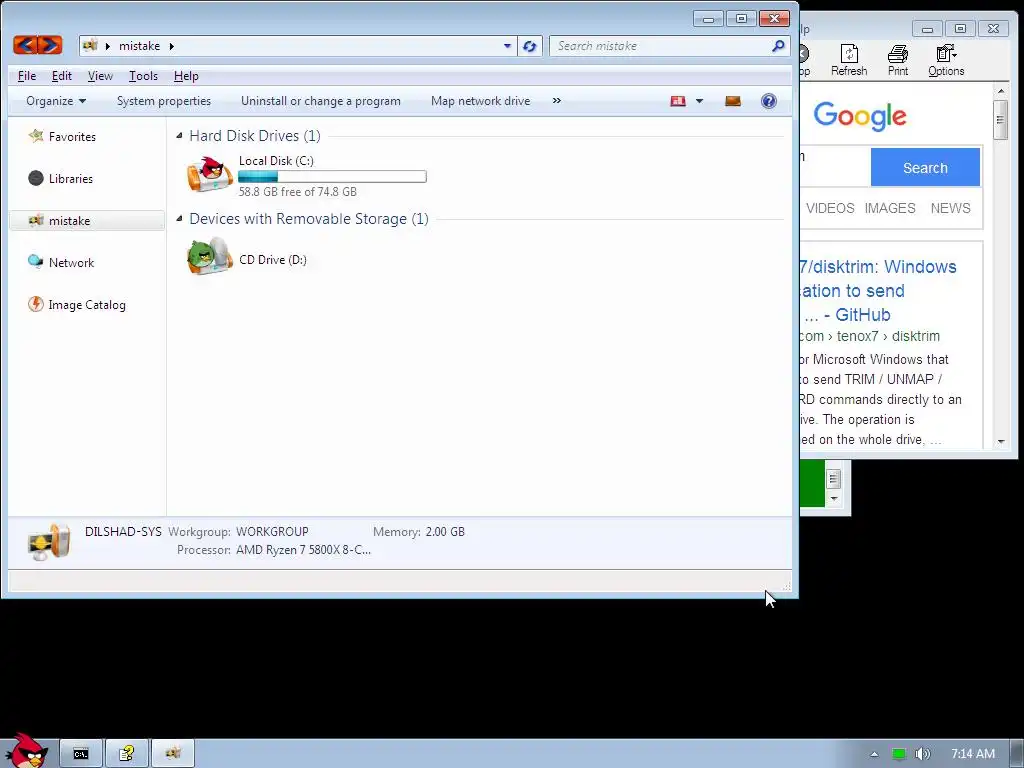Click the Local Disk (C:) usage bar
This screenshot has width=1024, height=768.
click(x=332, y=176)
